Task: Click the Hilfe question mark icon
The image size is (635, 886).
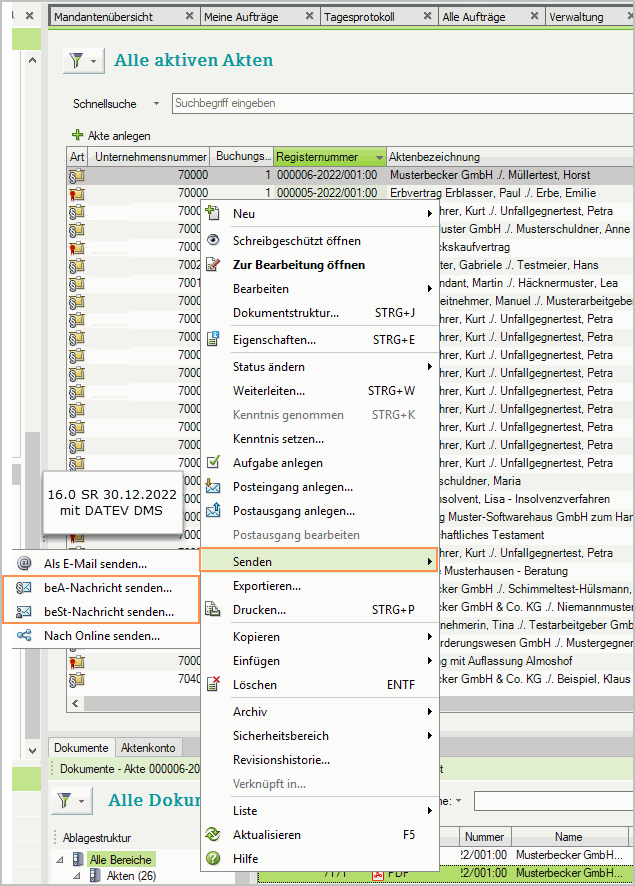Action: [x=212, y=859]
